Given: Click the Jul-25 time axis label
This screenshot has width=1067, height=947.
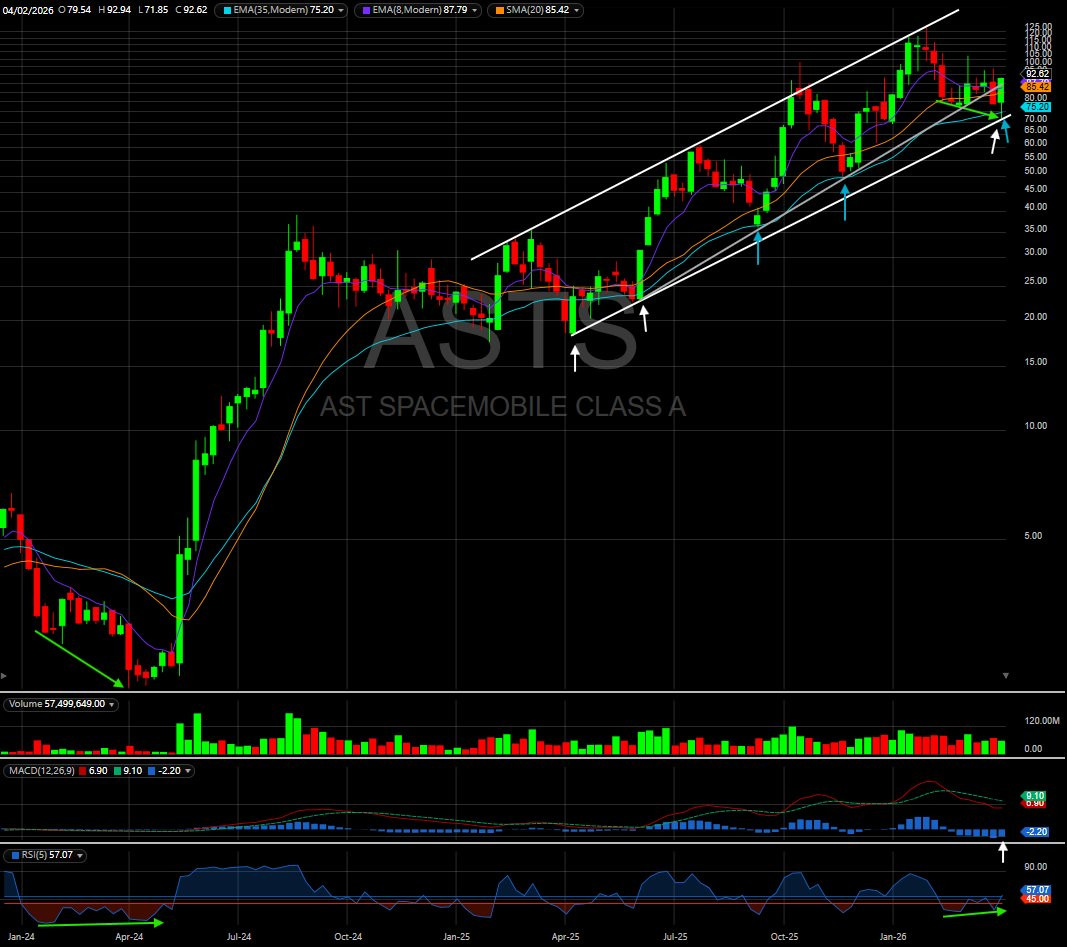Looking at the screenshot, I should click(x=675, y=937).
